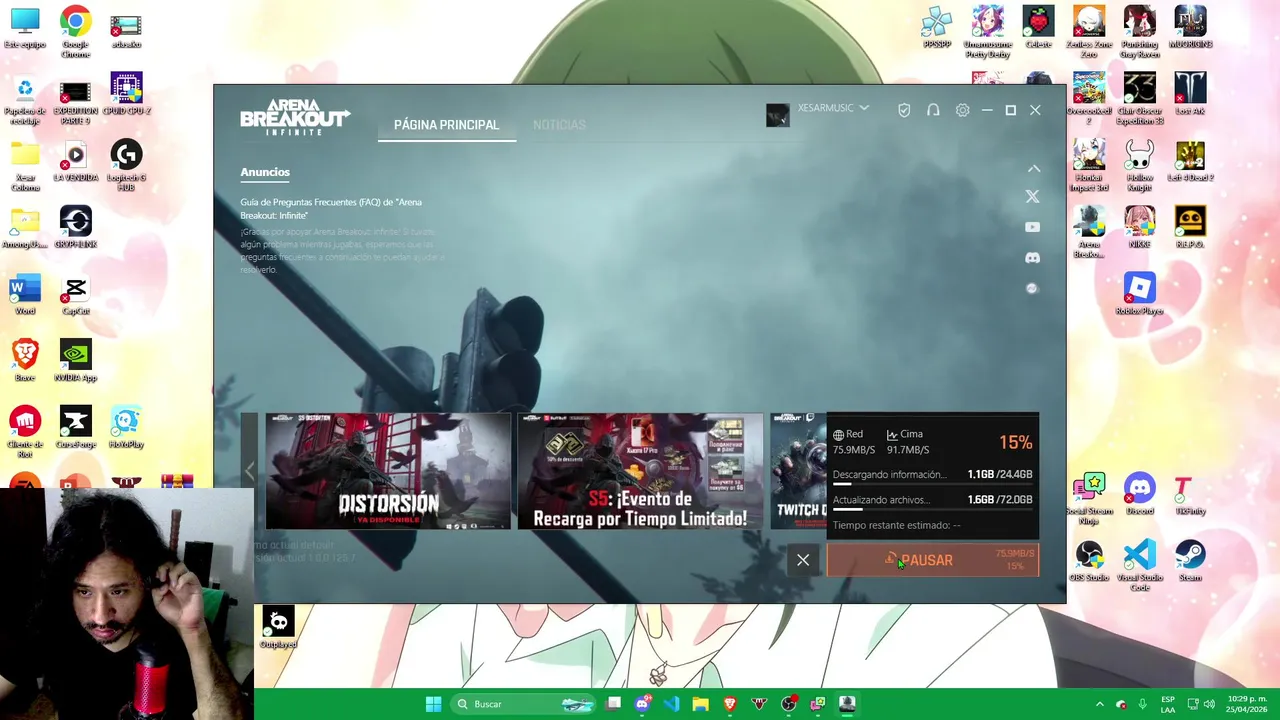Viewport: 1280px width, 720px height.
Task: Select Outplayed desktop icon
Action: 278,628
